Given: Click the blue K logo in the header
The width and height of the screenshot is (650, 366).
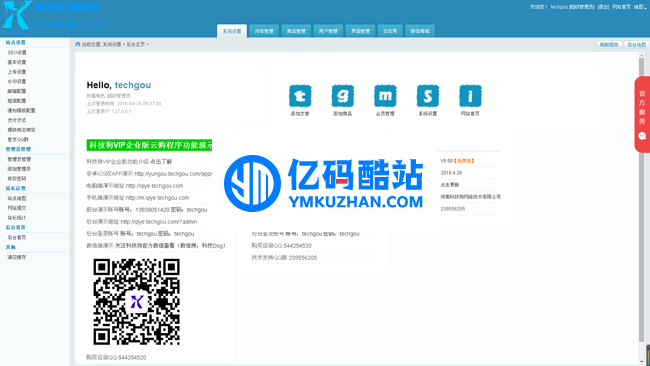Looking at the screenshot, I should click(x=17, y=15).
